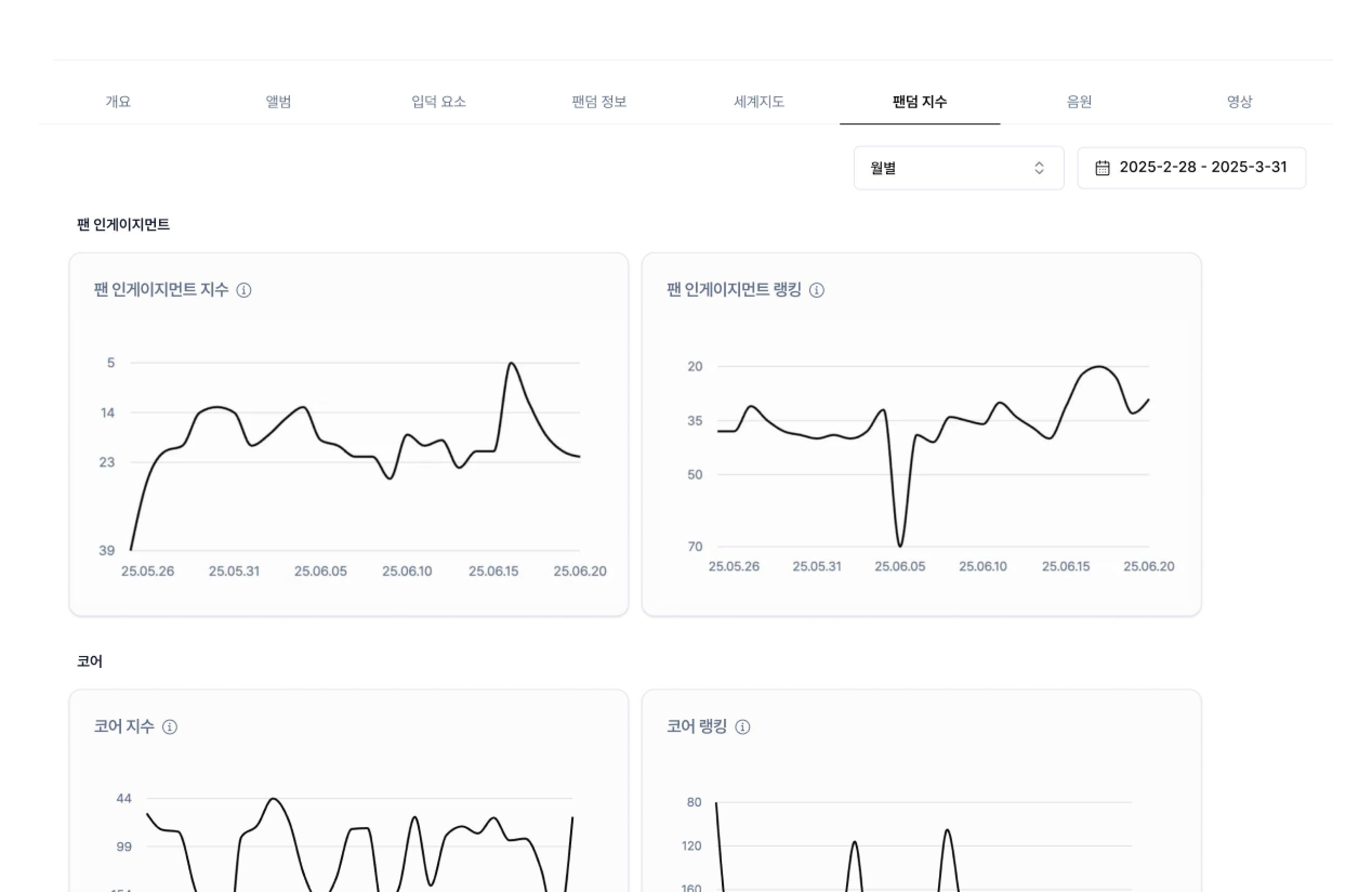The image size is (1372, 892).
Task: Click the calendar icon in date range
Action: click(1101, 168)
